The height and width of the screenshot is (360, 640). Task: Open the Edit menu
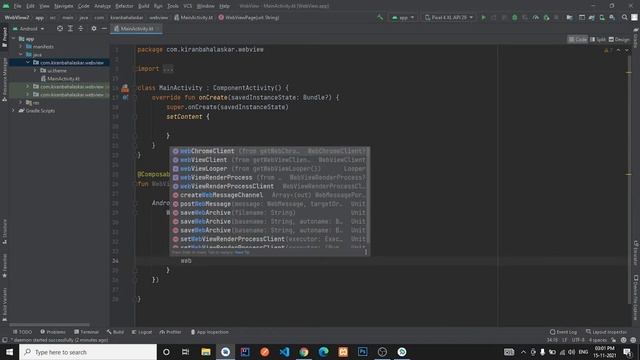pos(30,6)
